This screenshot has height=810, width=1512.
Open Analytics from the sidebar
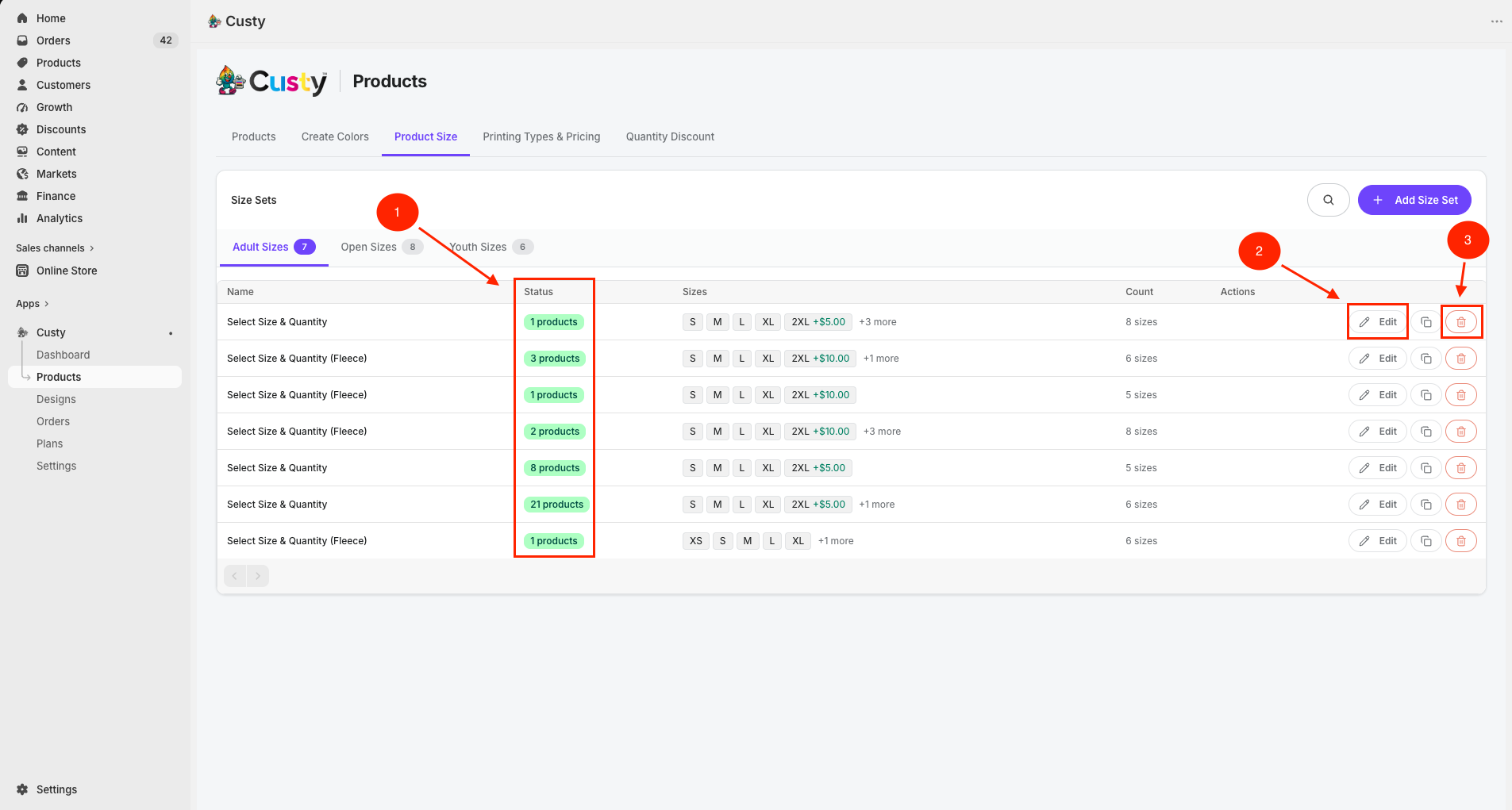pyautogui.click(x=60, y=218)
